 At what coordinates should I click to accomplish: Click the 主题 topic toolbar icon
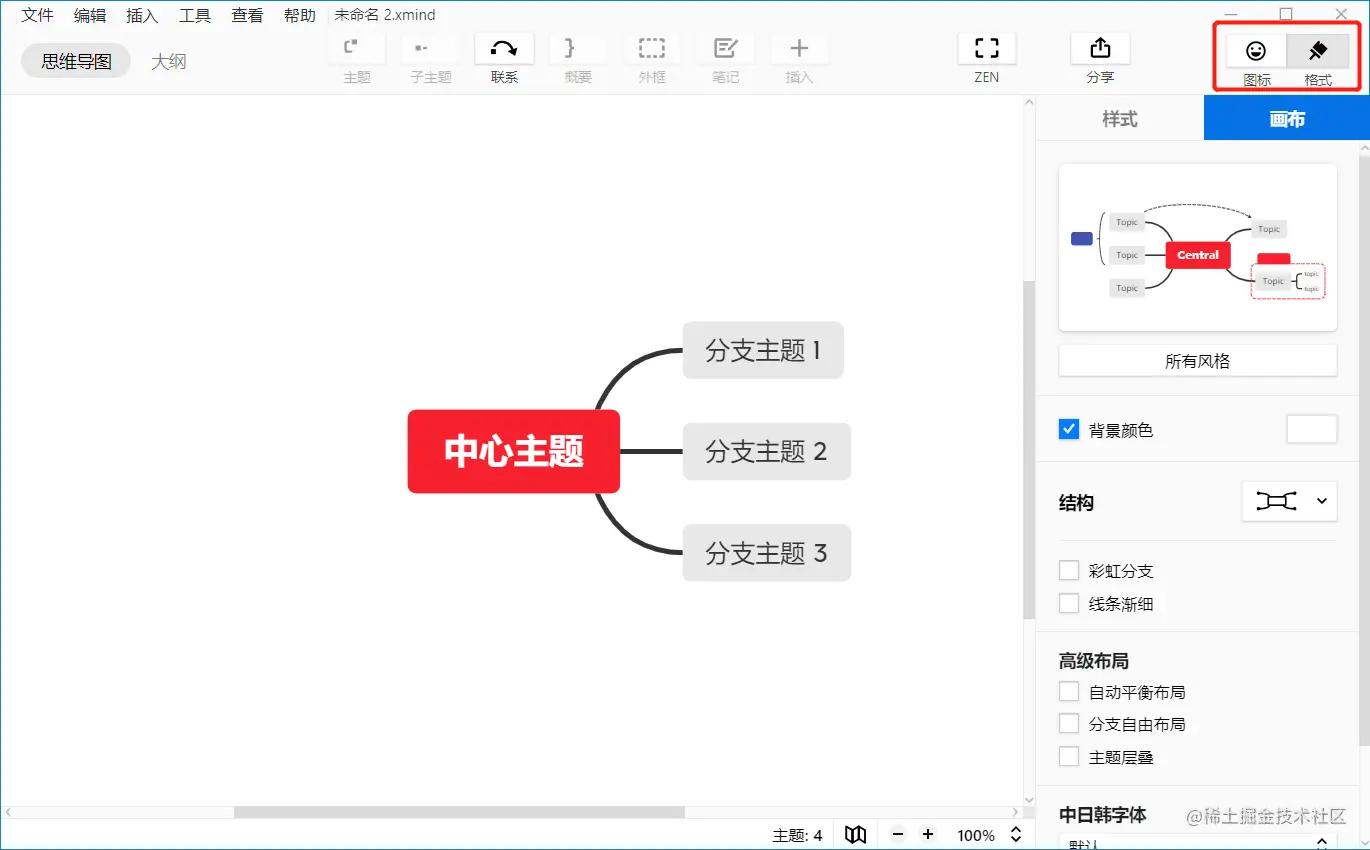click(357, 48)
